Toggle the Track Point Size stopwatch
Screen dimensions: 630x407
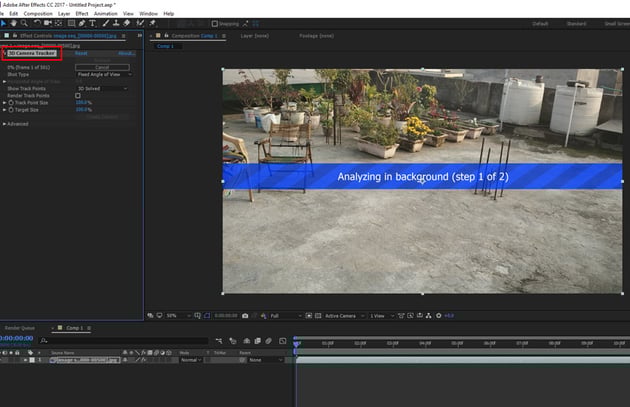11,103
